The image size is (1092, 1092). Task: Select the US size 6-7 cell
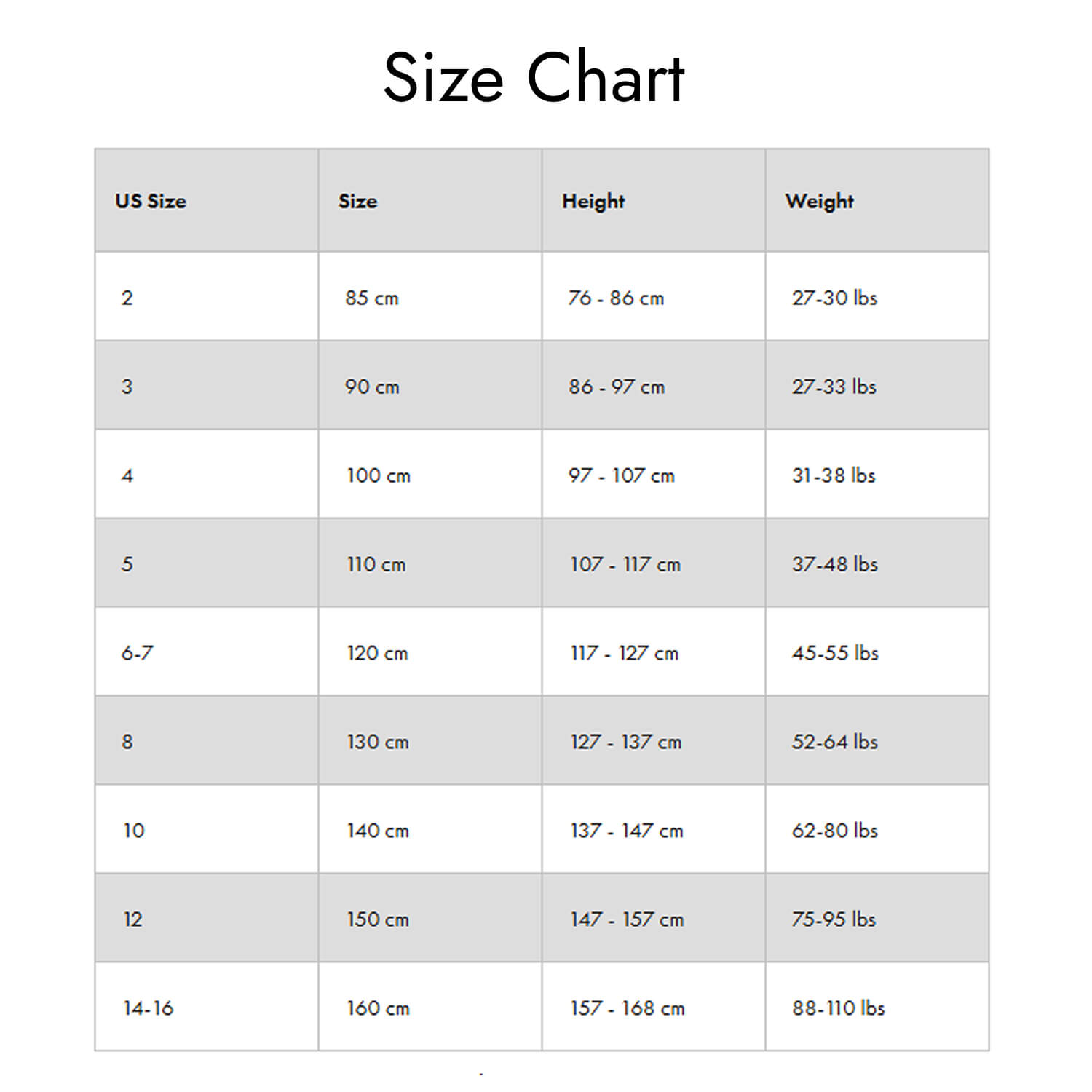point(207,652)
